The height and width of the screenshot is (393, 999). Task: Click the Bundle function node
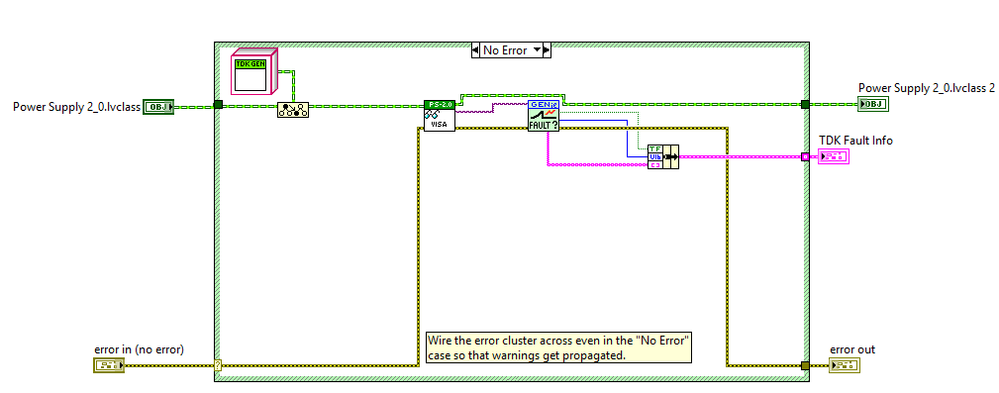click(663, 157)
